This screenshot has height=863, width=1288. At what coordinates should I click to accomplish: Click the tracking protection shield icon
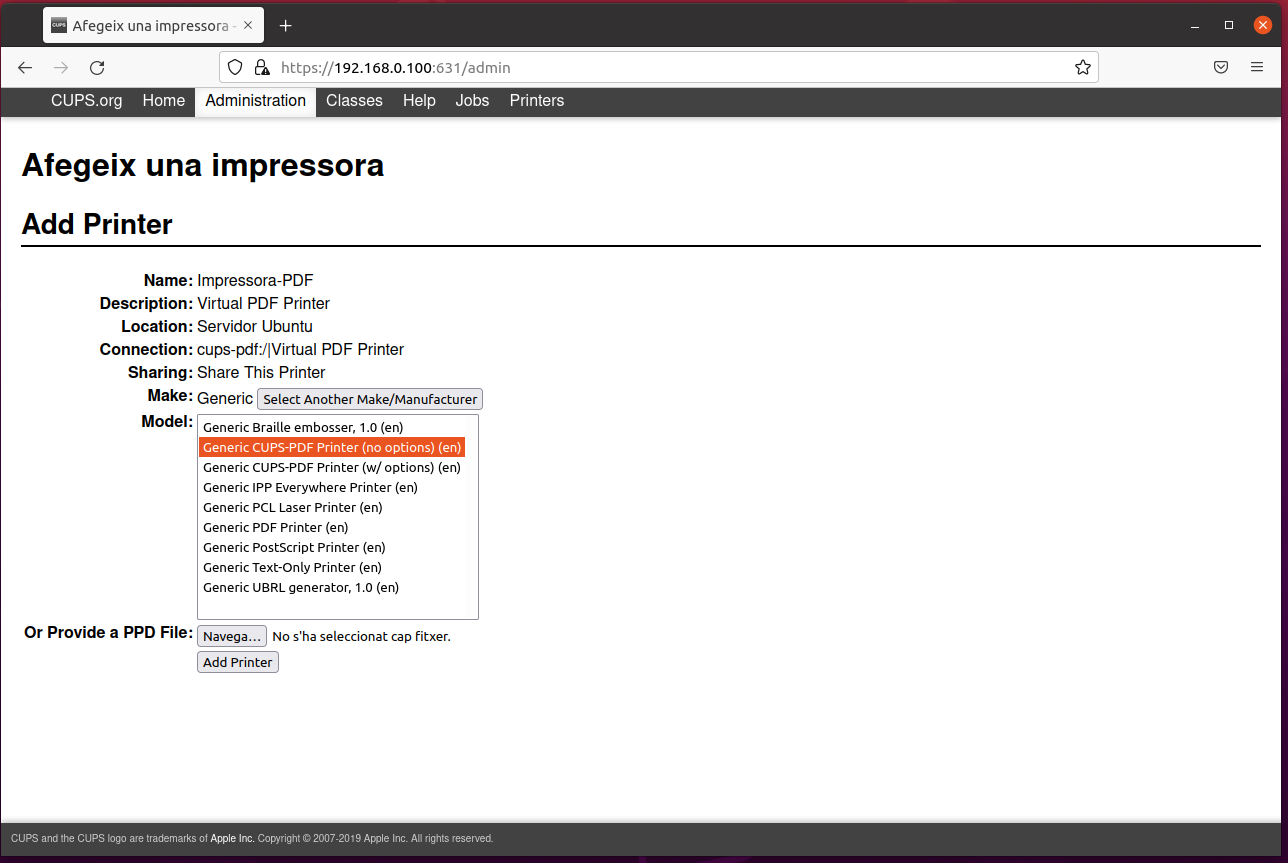tap(235, 68)
